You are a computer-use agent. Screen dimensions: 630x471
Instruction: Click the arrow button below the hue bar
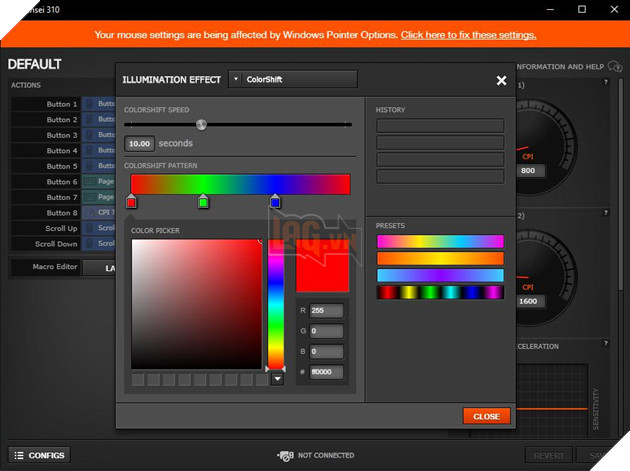point(277,380)
